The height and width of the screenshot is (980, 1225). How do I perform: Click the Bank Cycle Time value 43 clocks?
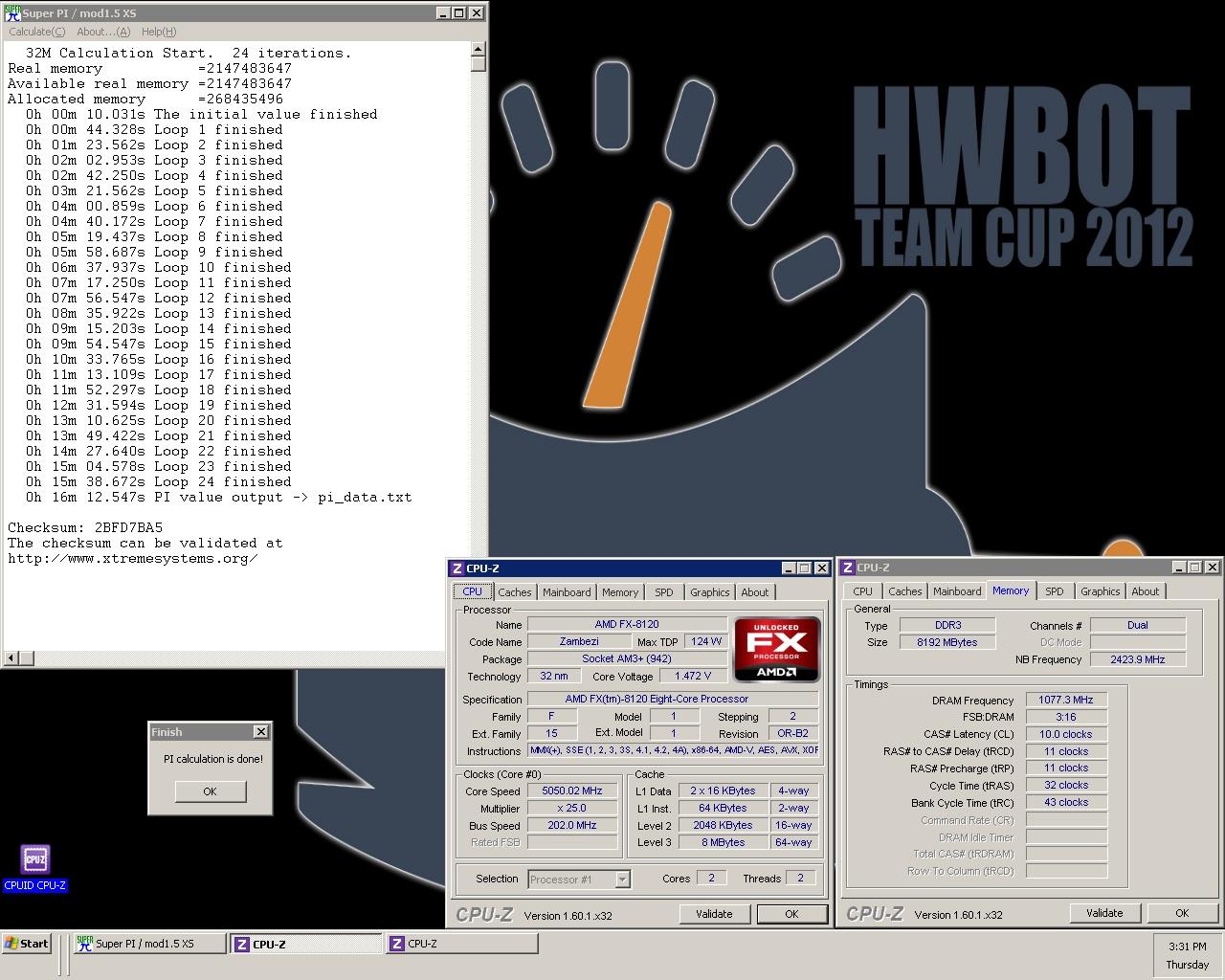pyautogui.click(x=1066, y=804)
